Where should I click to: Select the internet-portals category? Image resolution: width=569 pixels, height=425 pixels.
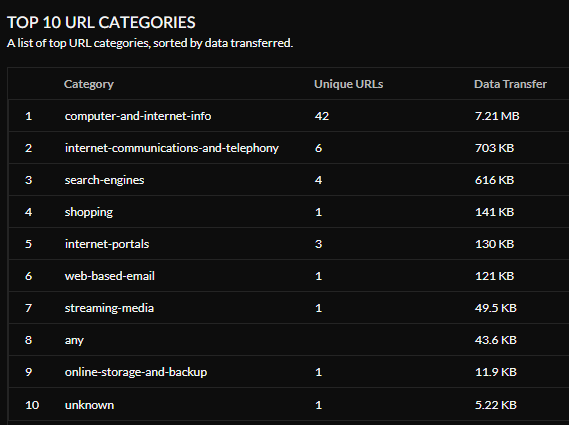click(x=107, y=244)
